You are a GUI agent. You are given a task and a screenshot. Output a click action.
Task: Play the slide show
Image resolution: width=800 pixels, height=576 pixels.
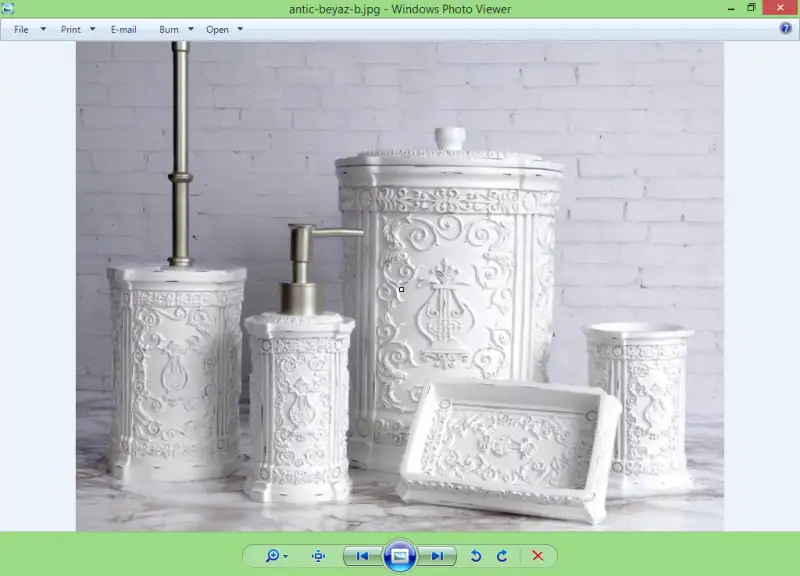(x=399, y=556)
